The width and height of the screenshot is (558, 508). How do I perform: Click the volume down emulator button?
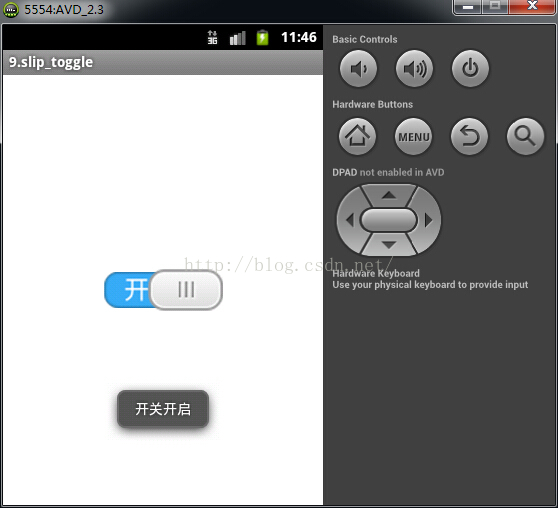point(358,68)
